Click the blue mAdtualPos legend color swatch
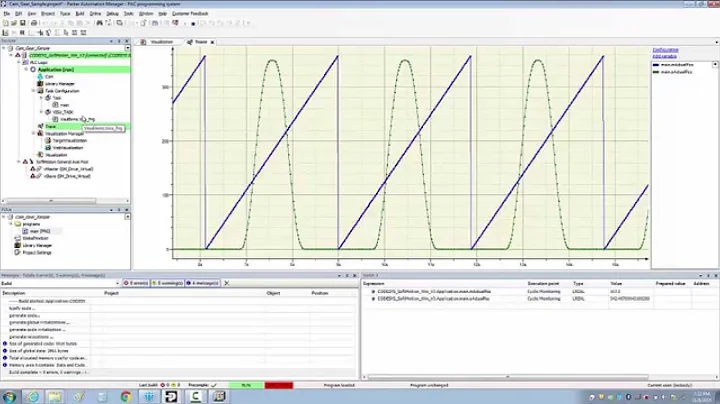Image resolution: width=720 pixels, height=404 pixels. (x=656, y=65)
